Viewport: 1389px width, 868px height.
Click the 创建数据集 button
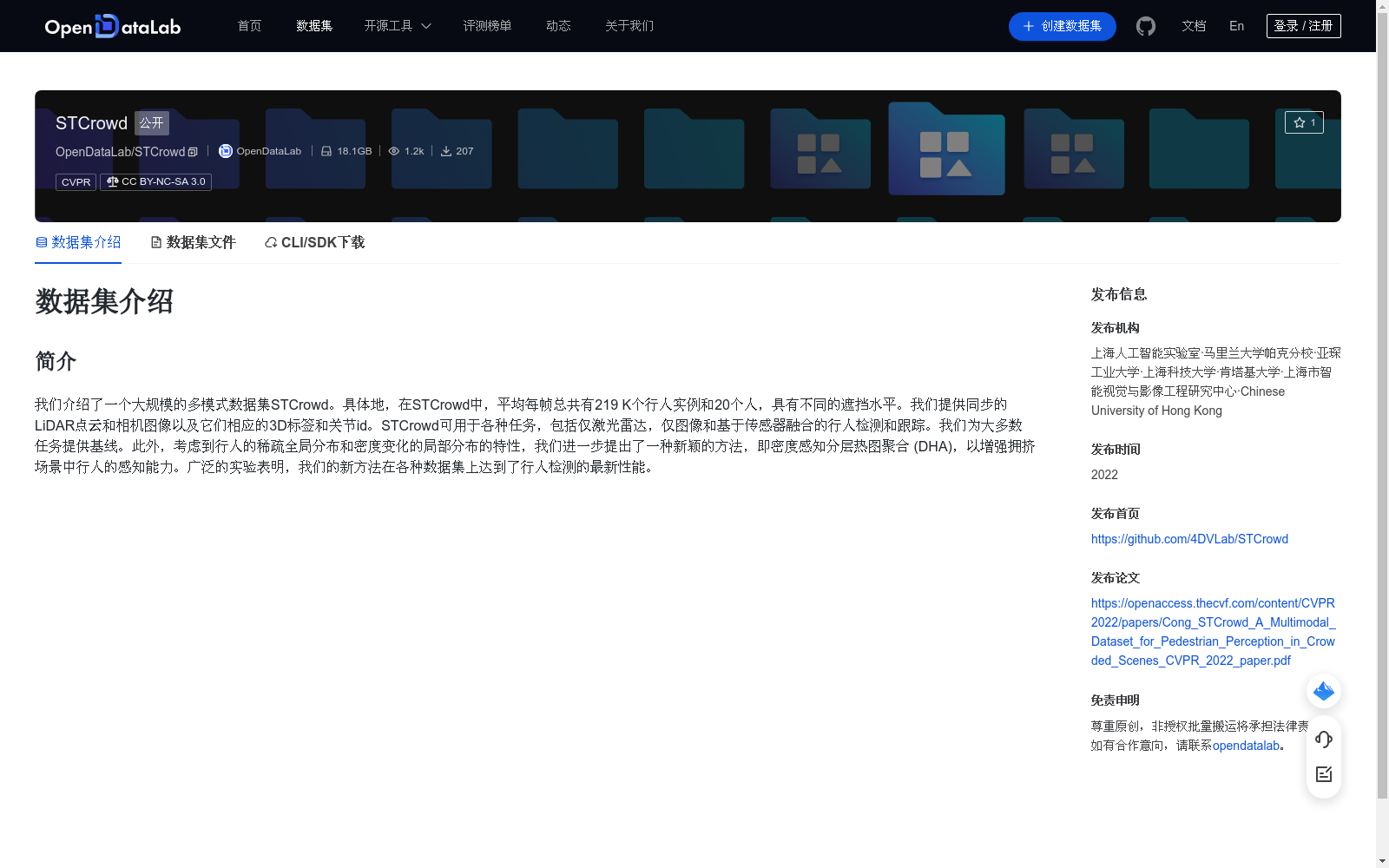coord(1063,26)
